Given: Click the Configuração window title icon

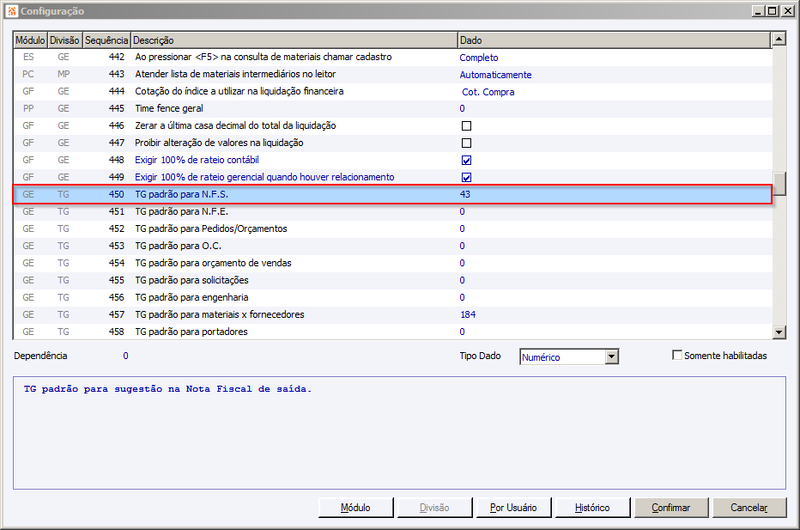Looking at the screenshot, I should pyautogui.click(x=12, y=11).
